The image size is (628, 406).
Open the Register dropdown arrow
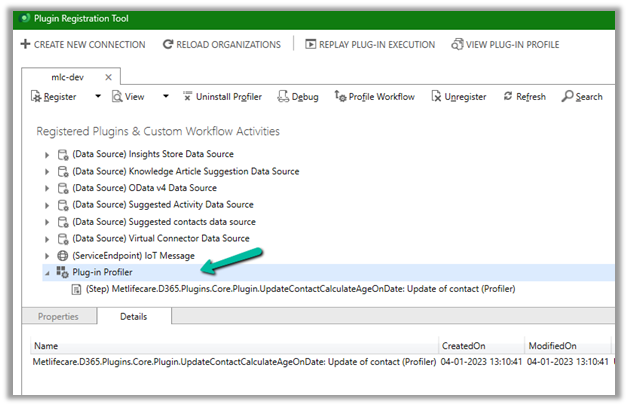click(x=97, y=97)
